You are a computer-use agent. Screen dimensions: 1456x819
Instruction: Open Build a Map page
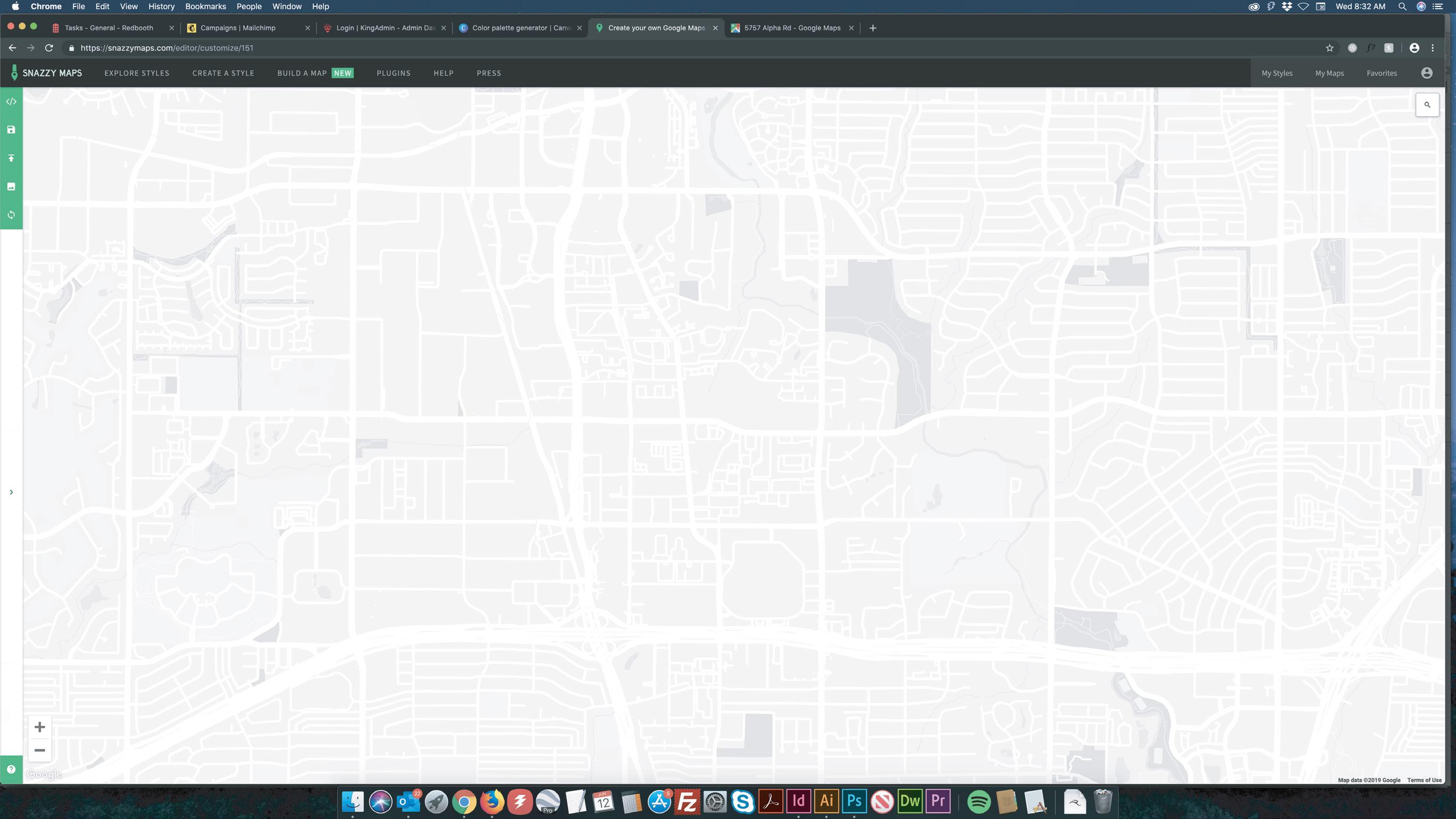coord(302,73)
